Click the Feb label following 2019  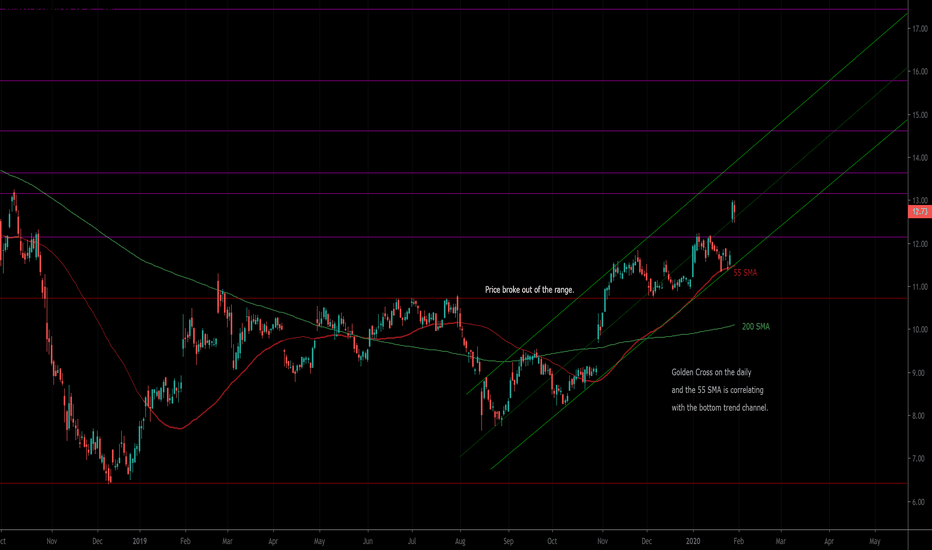[x=185, y=541]
